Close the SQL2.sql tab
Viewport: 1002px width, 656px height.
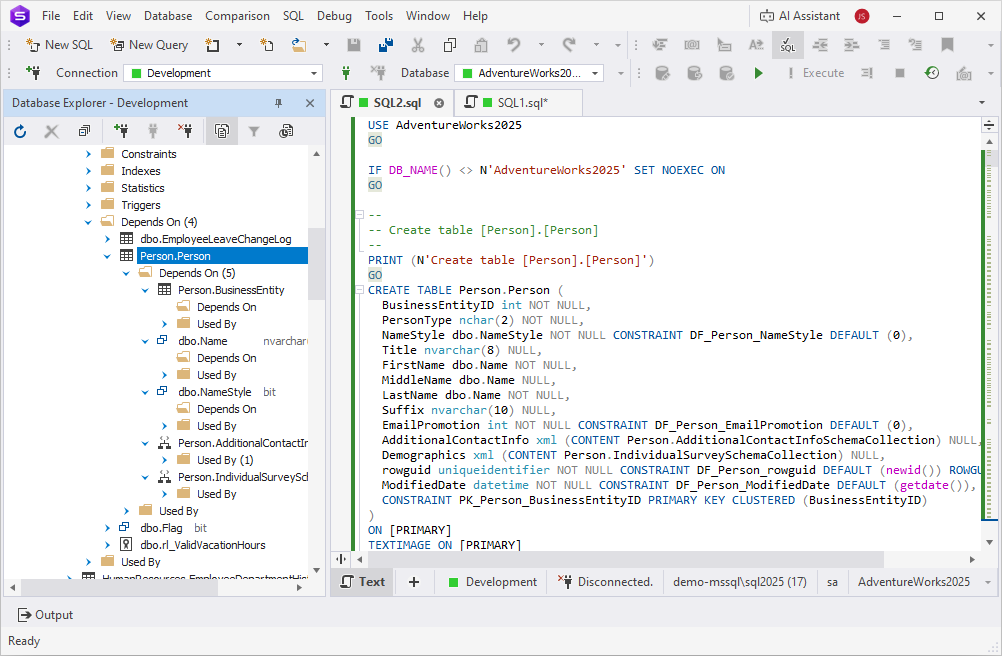click(x=439, y=103)
